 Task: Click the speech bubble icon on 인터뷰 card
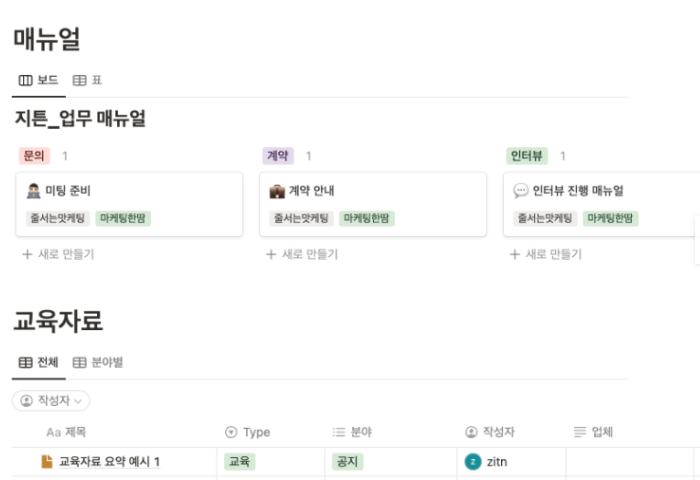point(520,190)
